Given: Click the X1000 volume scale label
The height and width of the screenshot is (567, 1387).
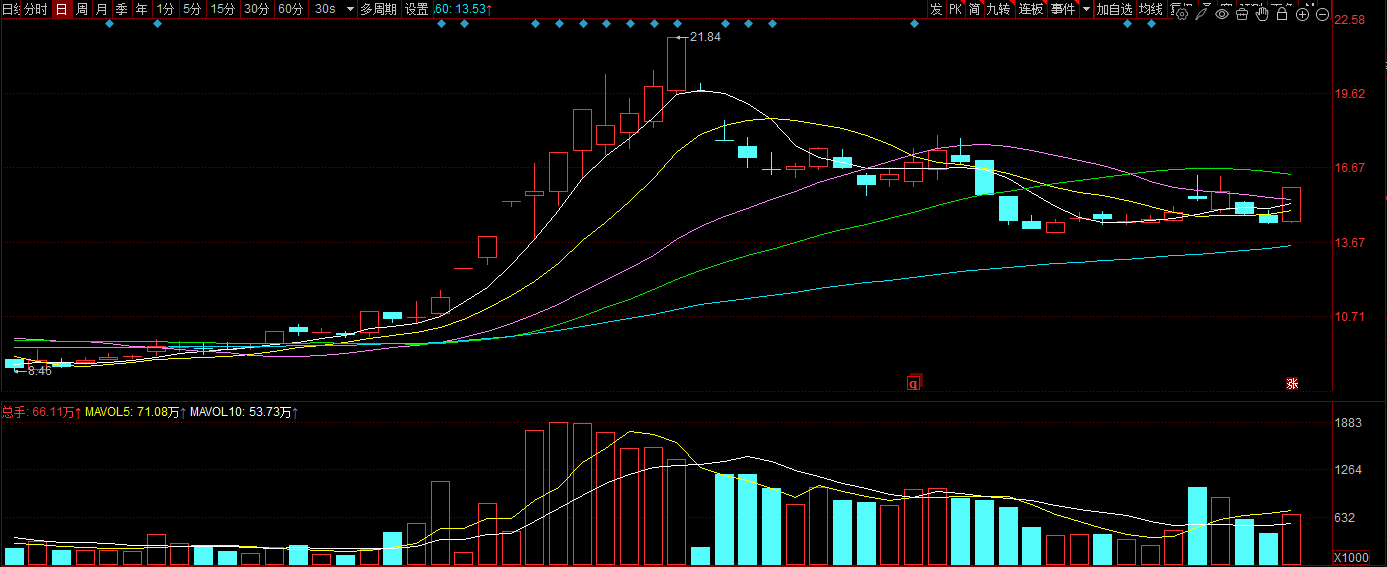Looking at the screenshot, I should [1351, 557].
